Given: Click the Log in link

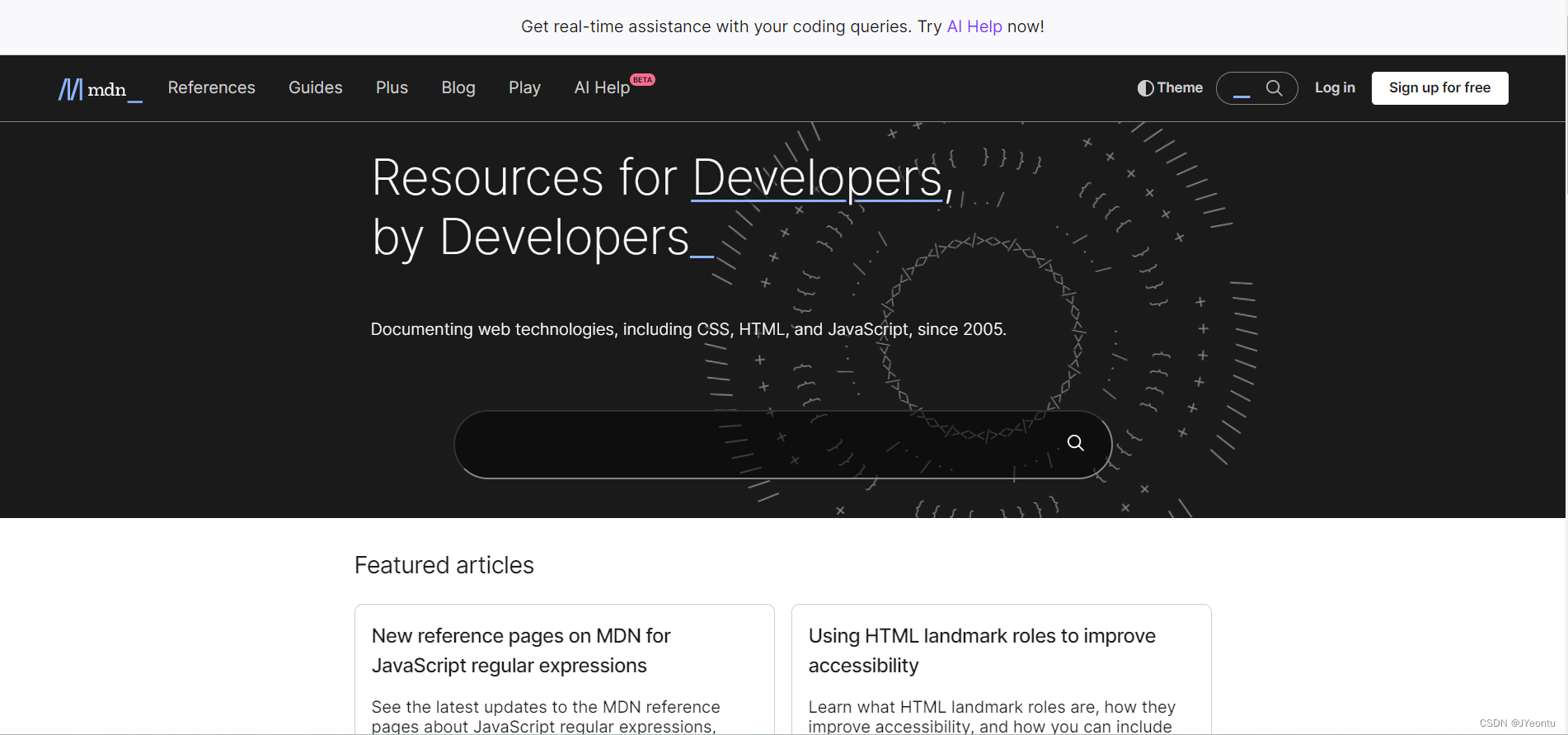Looking at the screenshot, I should [1335, 88].
